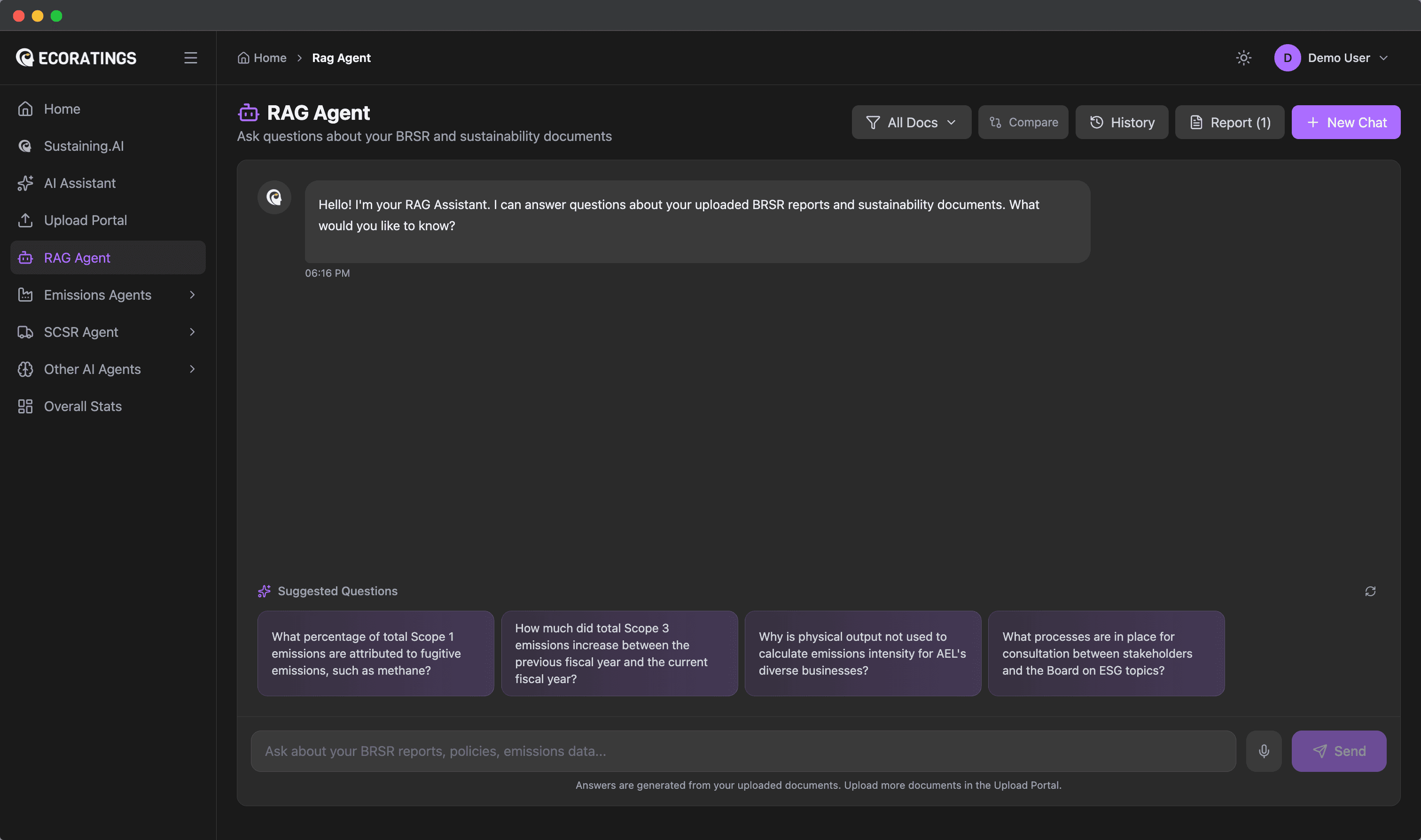Open the History panel
Image resolution: width=1421 pixels, height=840 pixels.
tap(1122, 122)
